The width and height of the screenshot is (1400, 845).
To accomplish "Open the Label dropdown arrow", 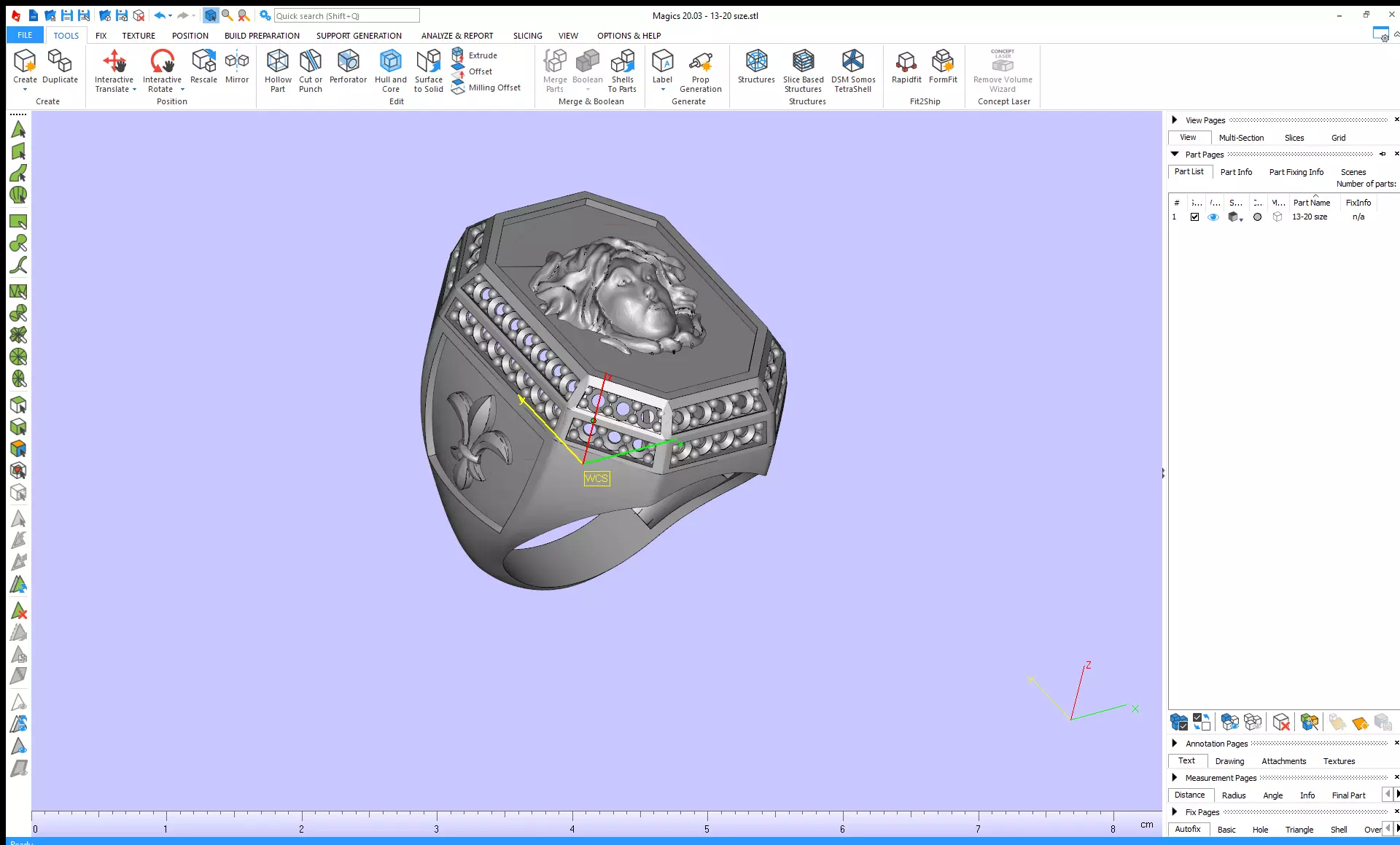I will tap(663, 90).
